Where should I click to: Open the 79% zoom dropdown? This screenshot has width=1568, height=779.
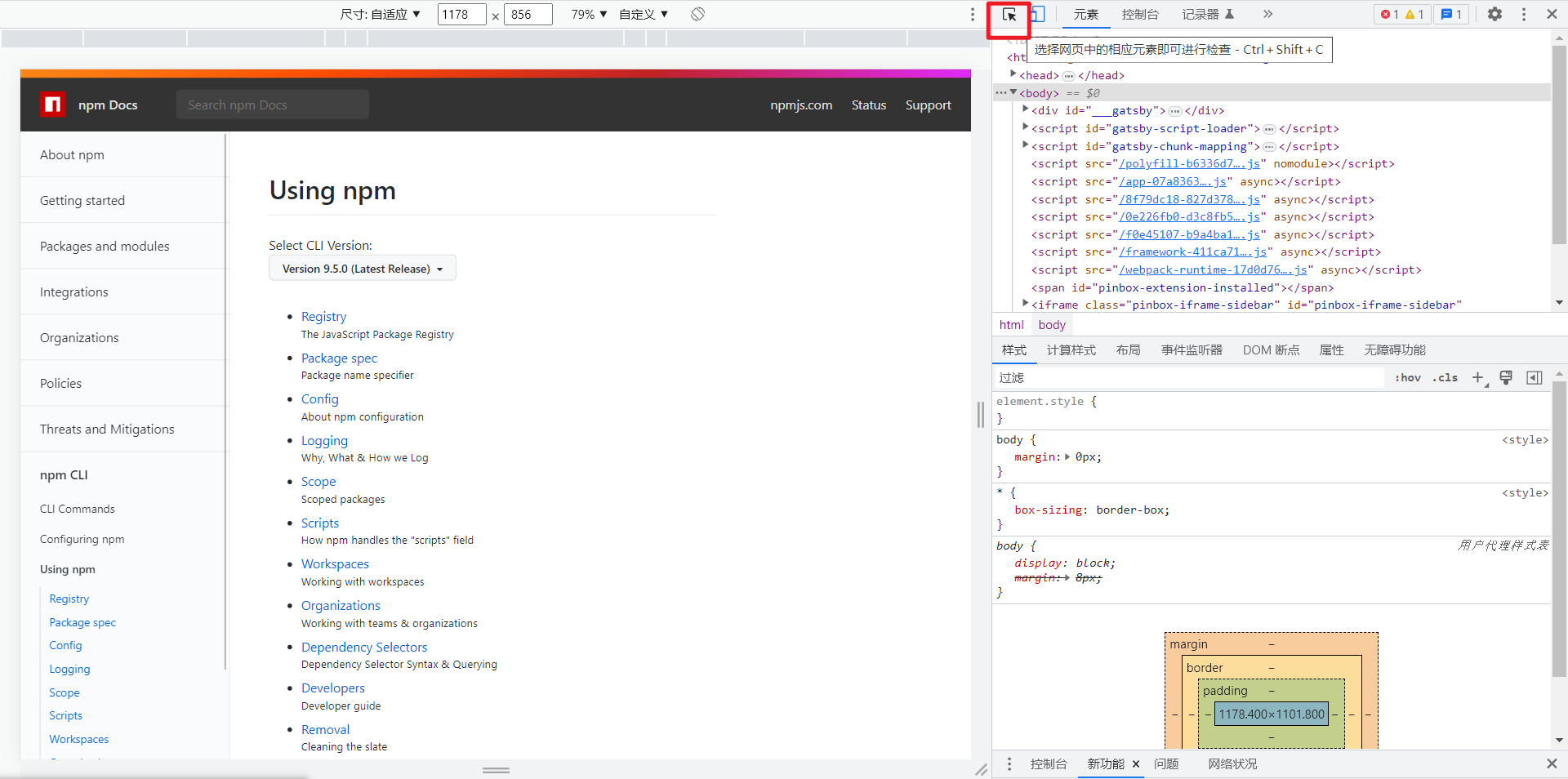tap(589, 14)
